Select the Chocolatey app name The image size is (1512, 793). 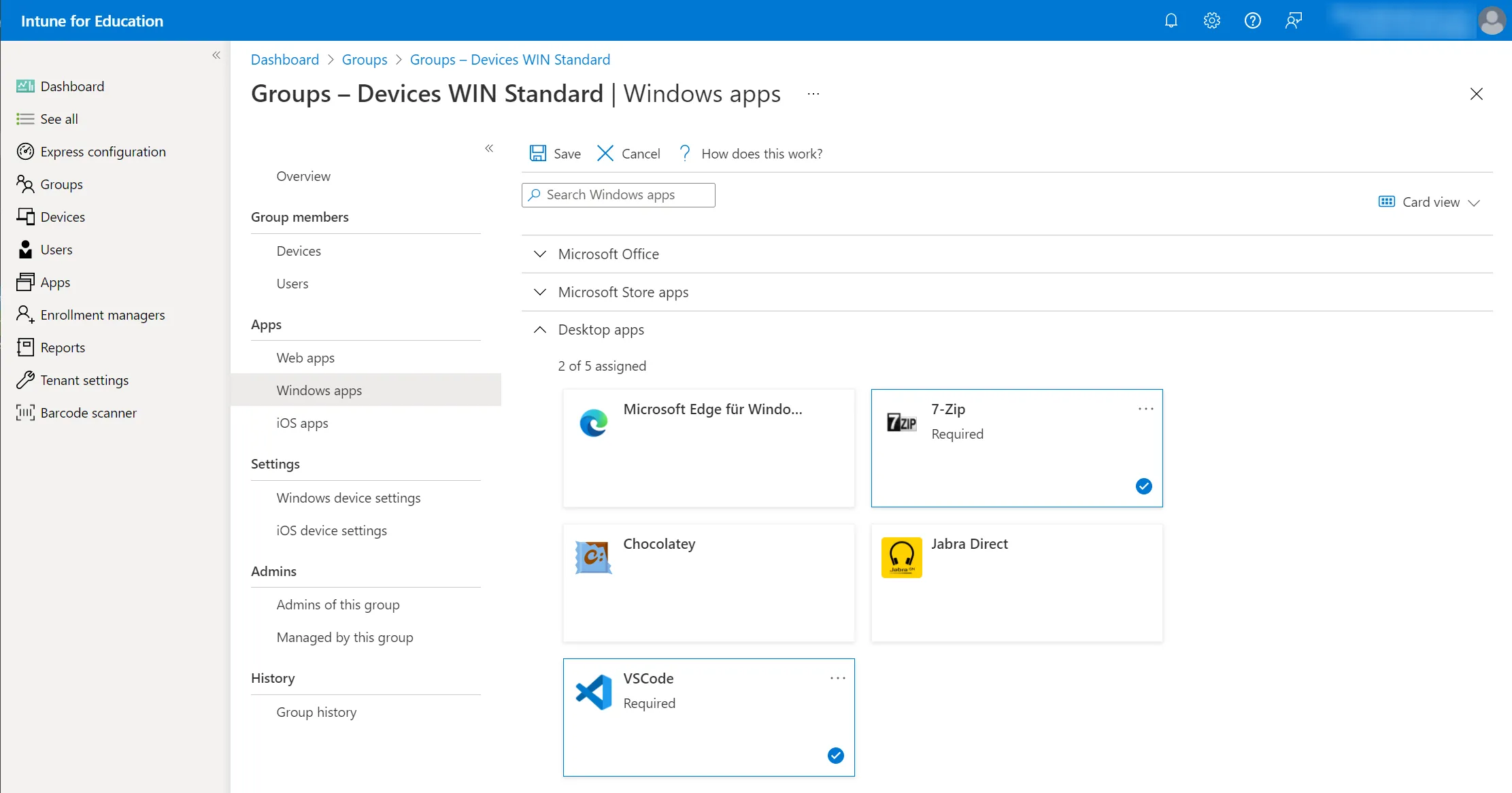(659, 544)
